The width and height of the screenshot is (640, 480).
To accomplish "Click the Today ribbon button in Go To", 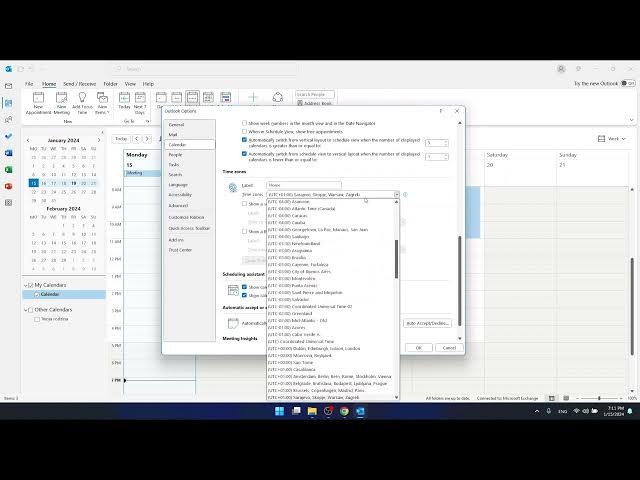I will [x=124, y=101].
